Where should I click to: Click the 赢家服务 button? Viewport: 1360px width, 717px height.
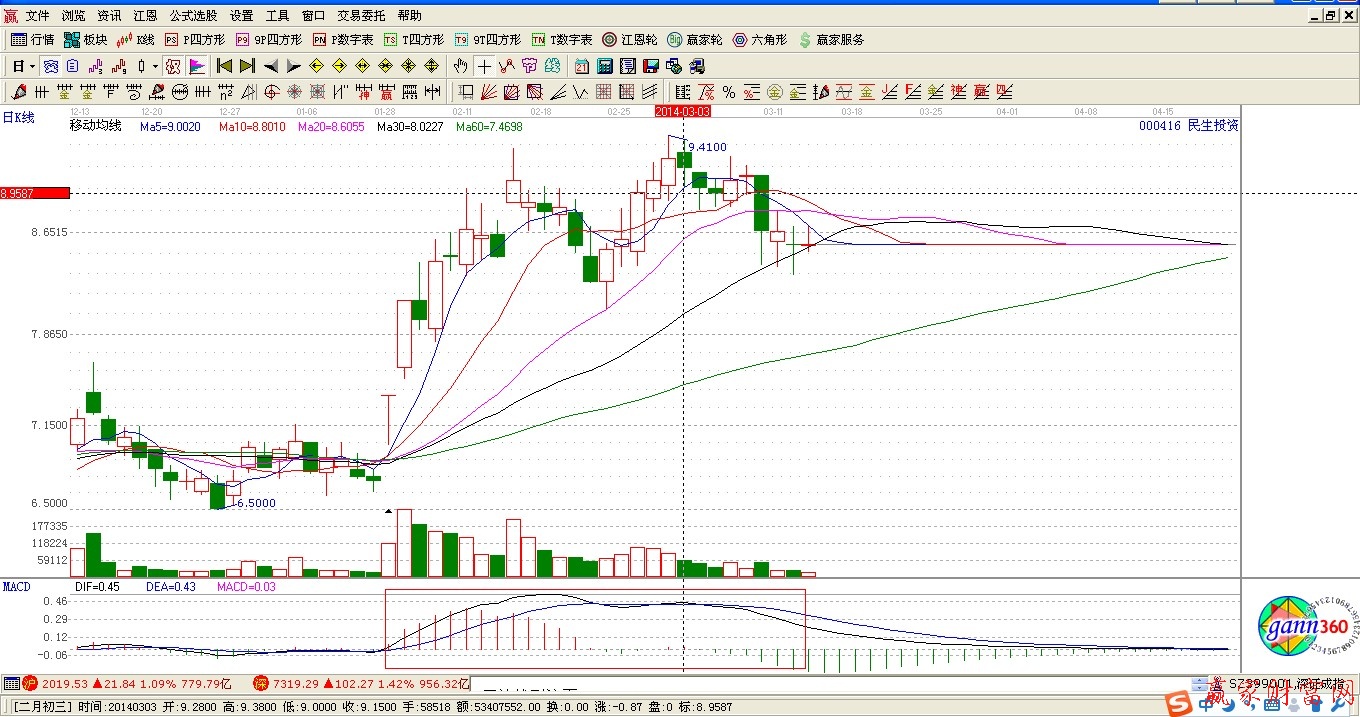(830, 40)
